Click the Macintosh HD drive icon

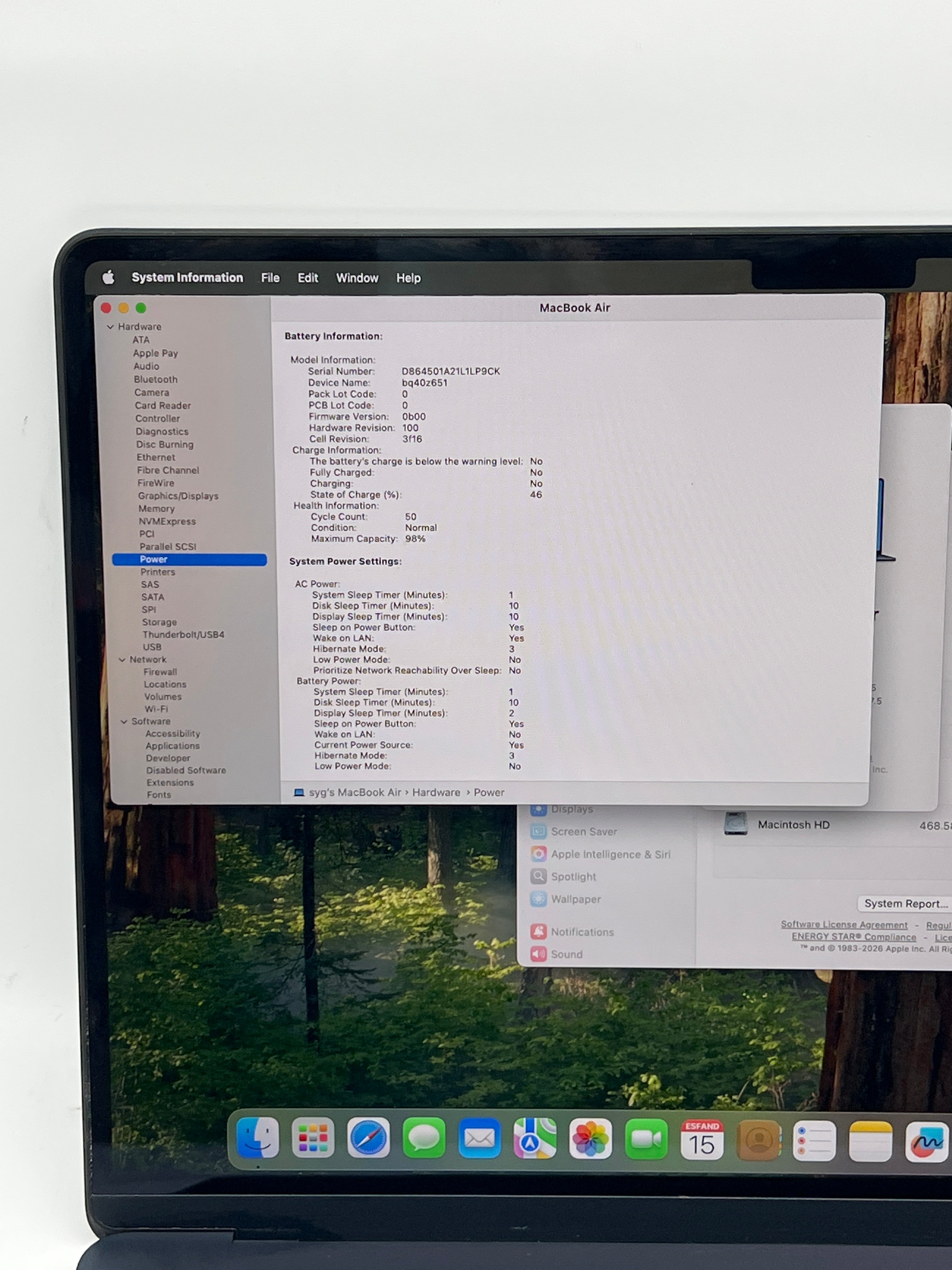point(735,824)
